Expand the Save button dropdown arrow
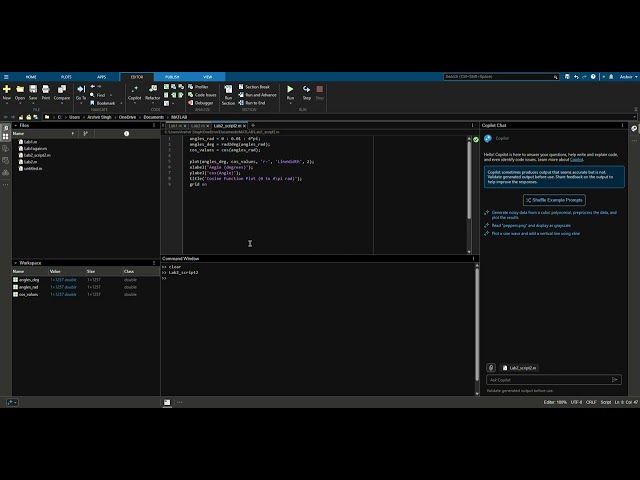 coord(33,103)
